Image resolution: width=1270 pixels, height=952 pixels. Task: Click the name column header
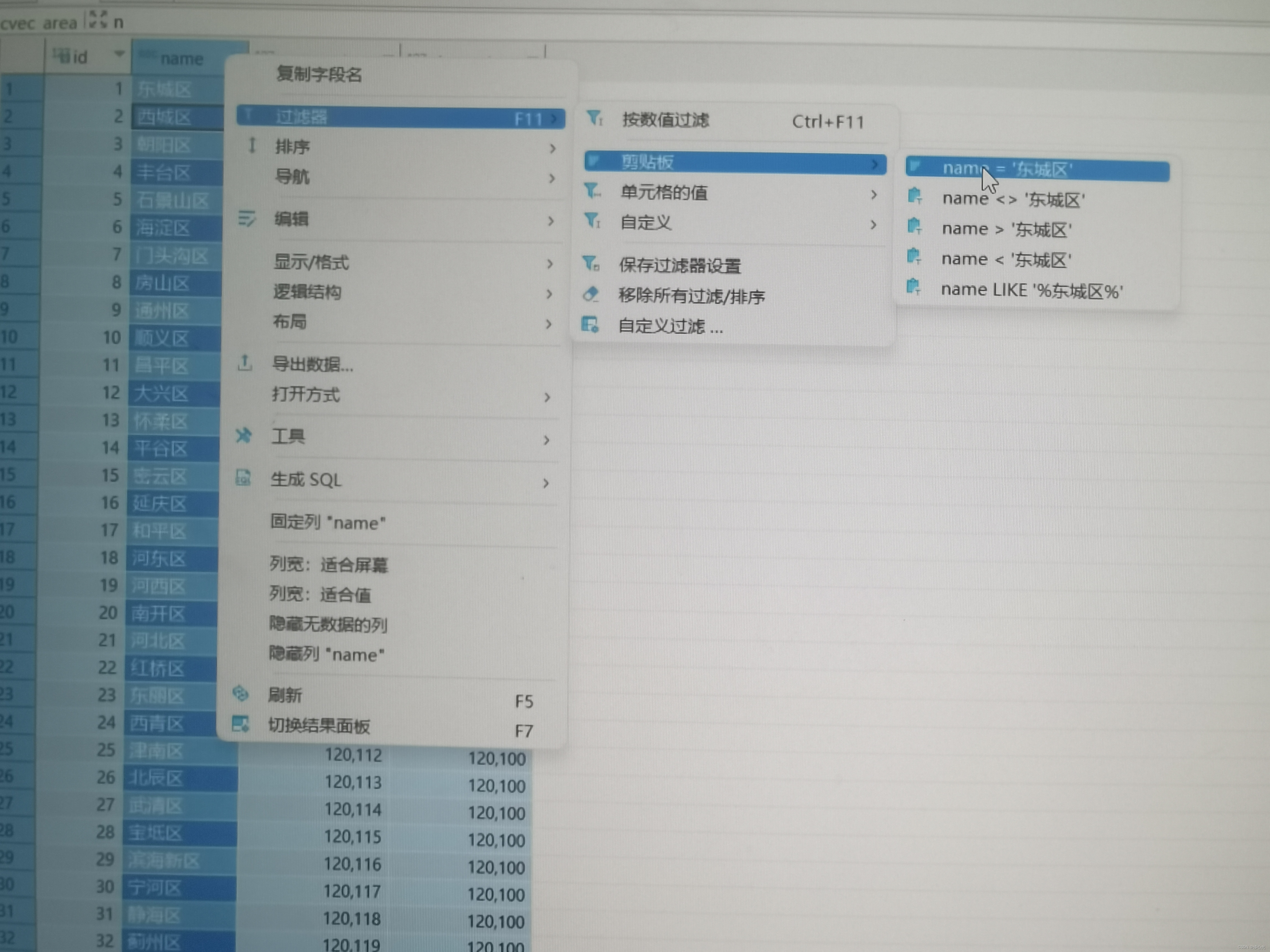(181, 58)
